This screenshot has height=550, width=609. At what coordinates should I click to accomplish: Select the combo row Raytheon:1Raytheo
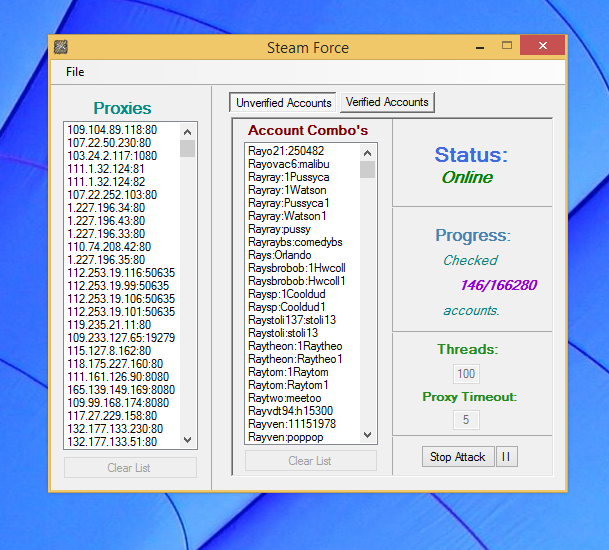pyautogui.click(x=295, y=346)
